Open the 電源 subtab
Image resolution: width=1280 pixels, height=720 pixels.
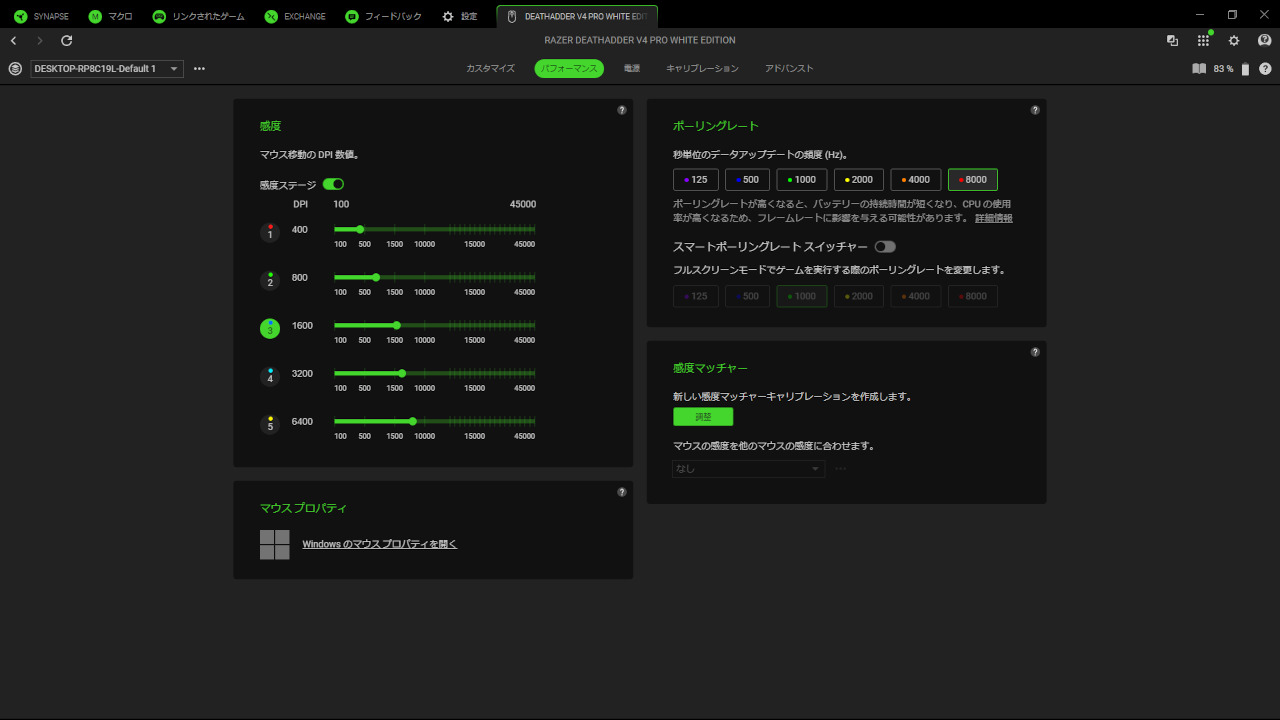(632, 69)
